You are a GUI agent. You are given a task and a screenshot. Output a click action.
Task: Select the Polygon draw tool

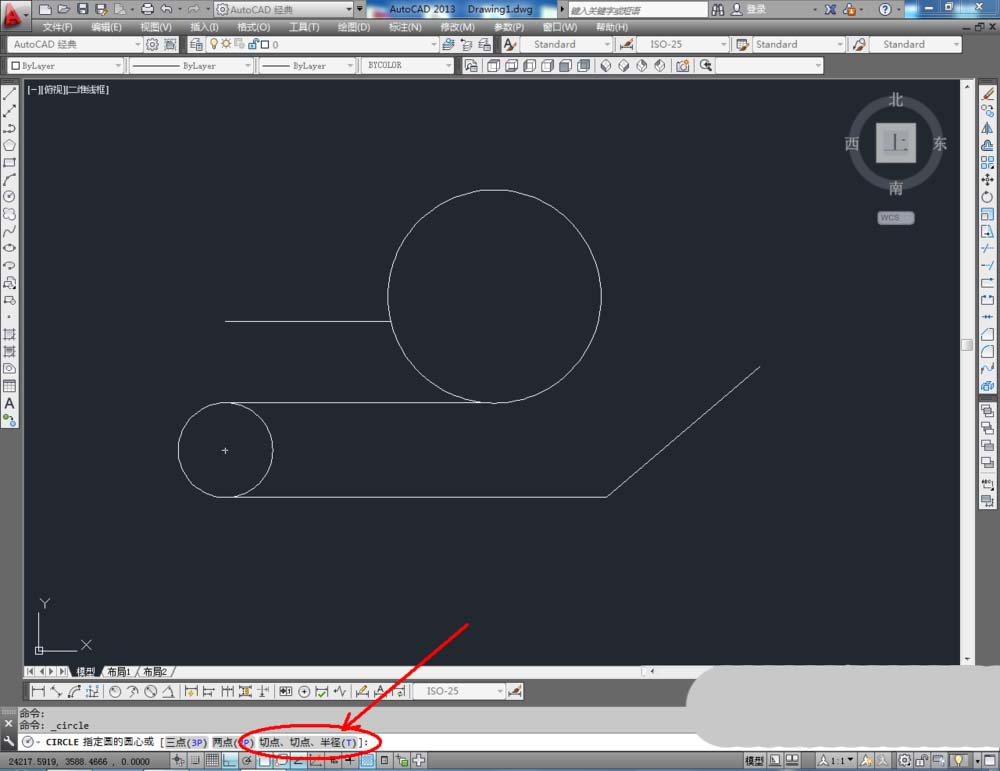pyautogui.click(x=10, y=145)
